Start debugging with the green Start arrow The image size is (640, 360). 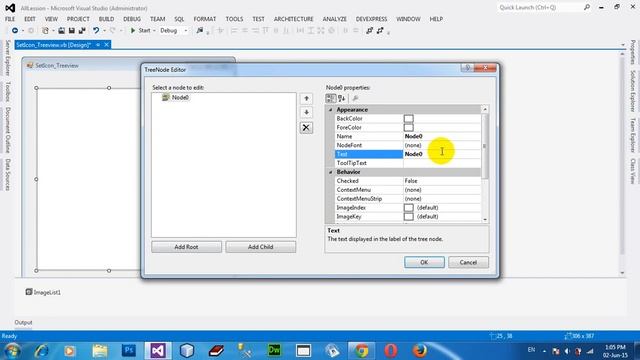point(133,31)
